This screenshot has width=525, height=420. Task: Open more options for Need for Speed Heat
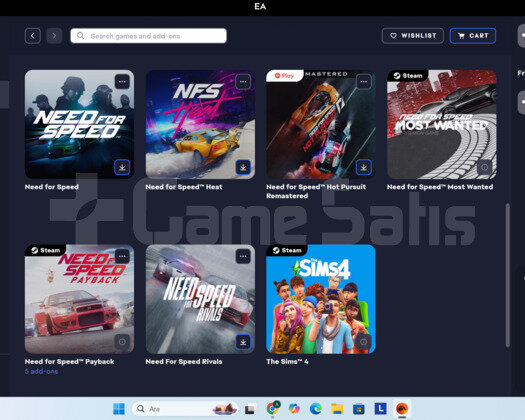click(243, 82)
